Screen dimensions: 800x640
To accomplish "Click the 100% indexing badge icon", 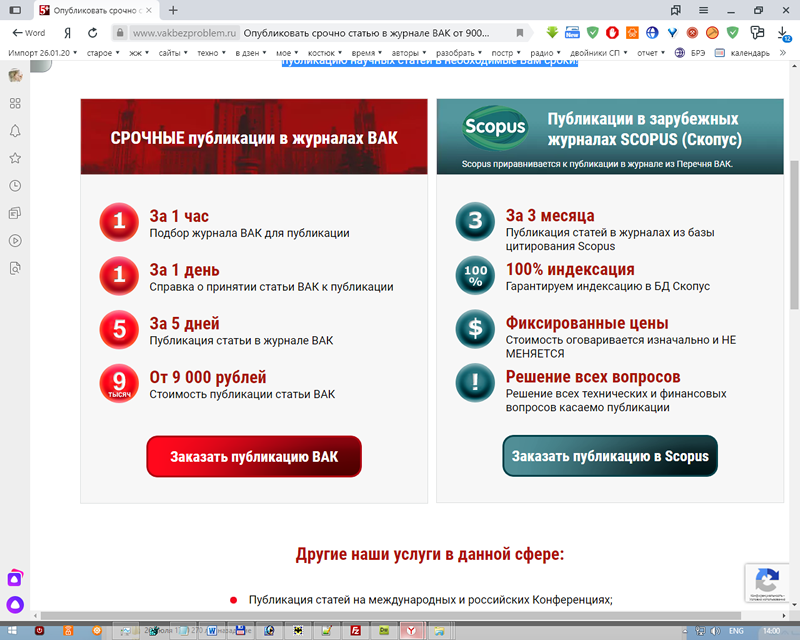I will click(474, 275).
